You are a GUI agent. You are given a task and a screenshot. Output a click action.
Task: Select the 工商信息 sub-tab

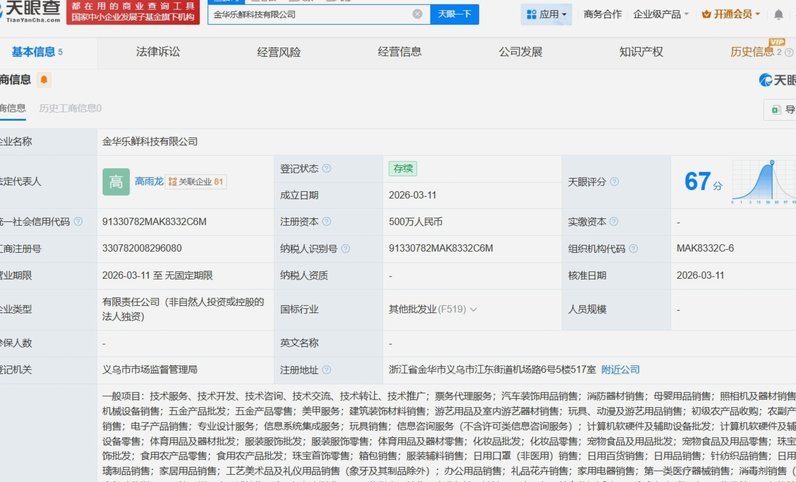click(13, 108)
